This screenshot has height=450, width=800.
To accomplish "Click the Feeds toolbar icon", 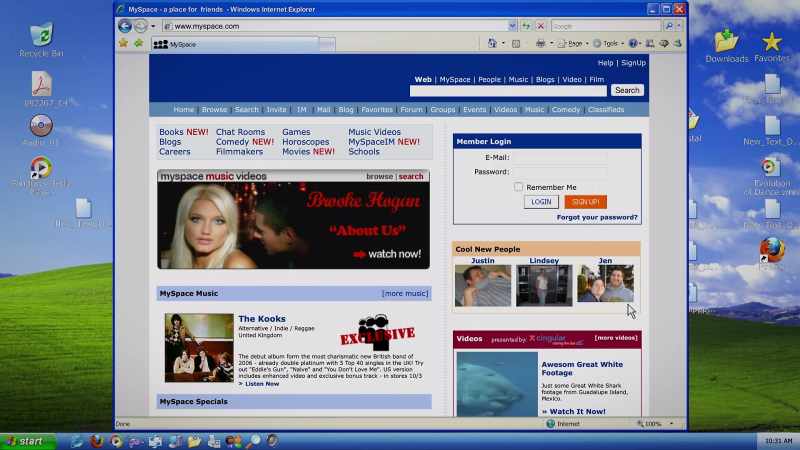I will (516, 44).
